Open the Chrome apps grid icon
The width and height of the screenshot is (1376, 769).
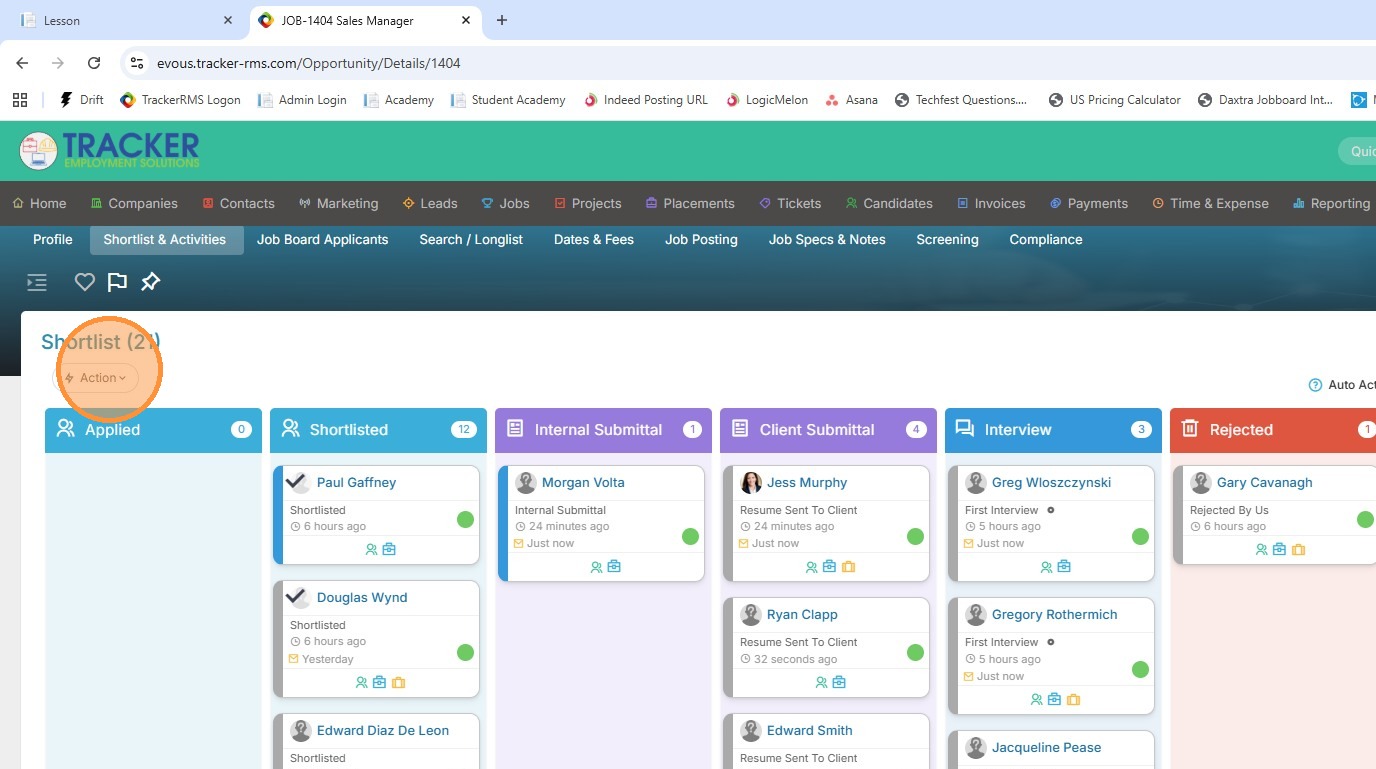(20, 100)
